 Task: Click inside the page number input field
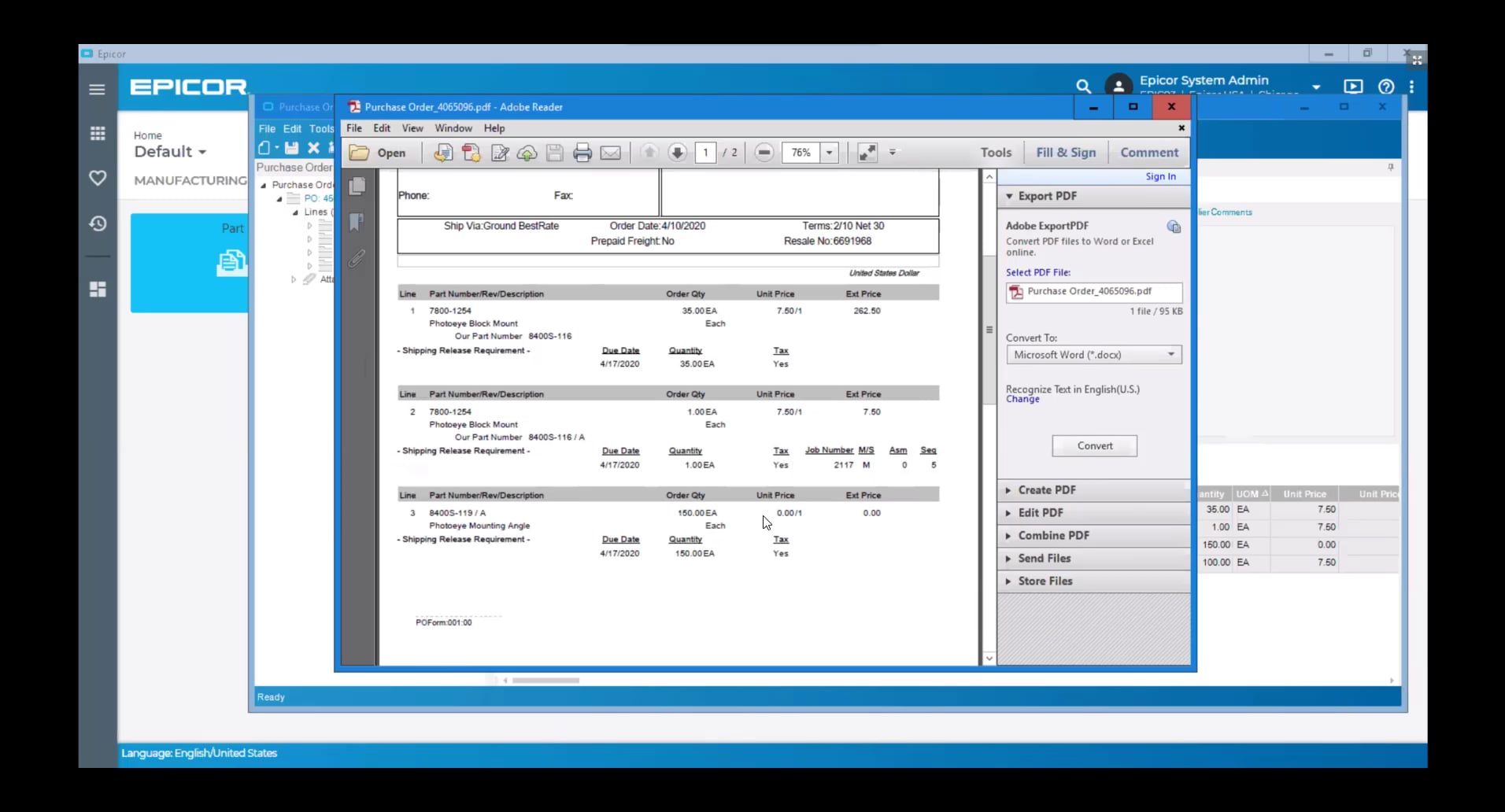706,153
